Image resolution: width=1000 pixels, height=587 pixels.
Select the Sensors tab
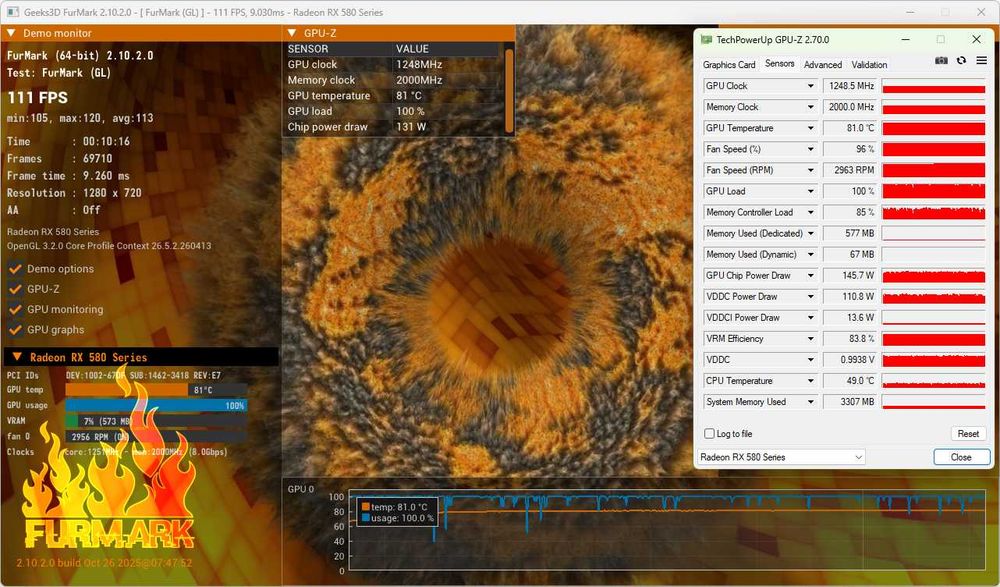(x=779, y=64)
